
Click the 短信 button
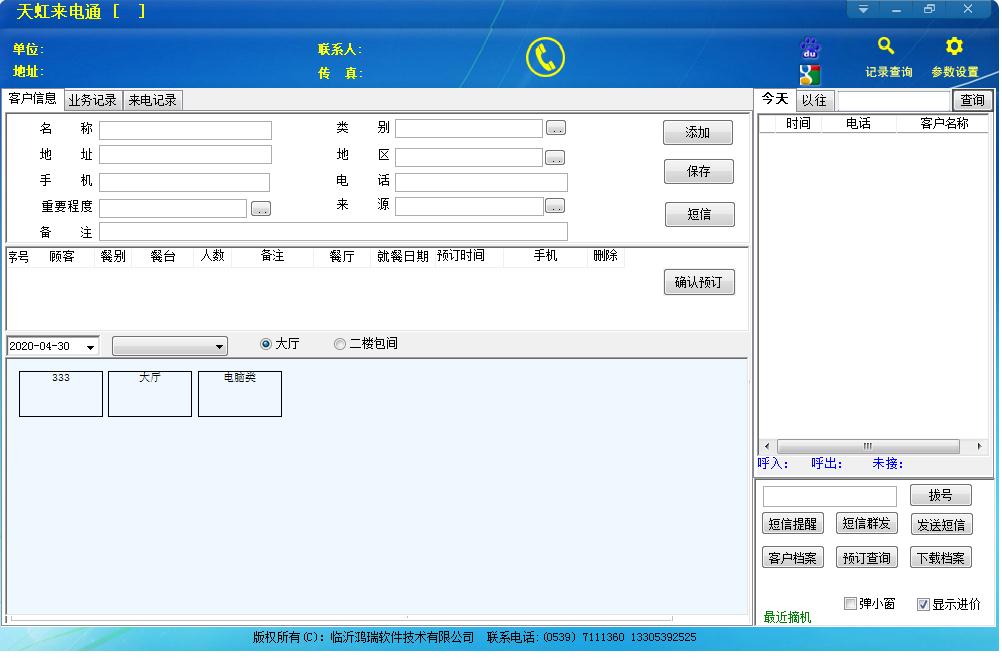point(699,214)
